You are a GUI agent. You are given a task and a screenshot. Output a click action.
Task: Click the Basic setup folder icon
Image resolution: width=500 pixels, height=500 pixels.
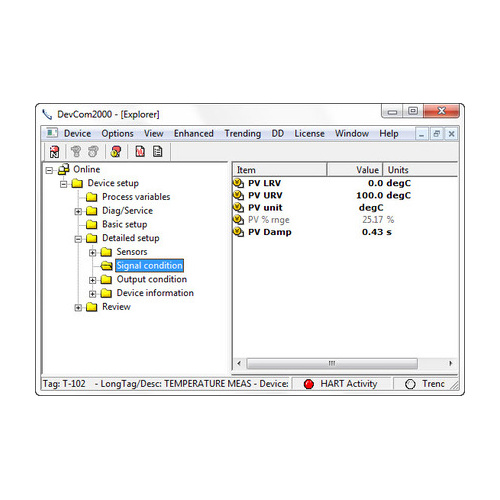[x=91, y=224]
